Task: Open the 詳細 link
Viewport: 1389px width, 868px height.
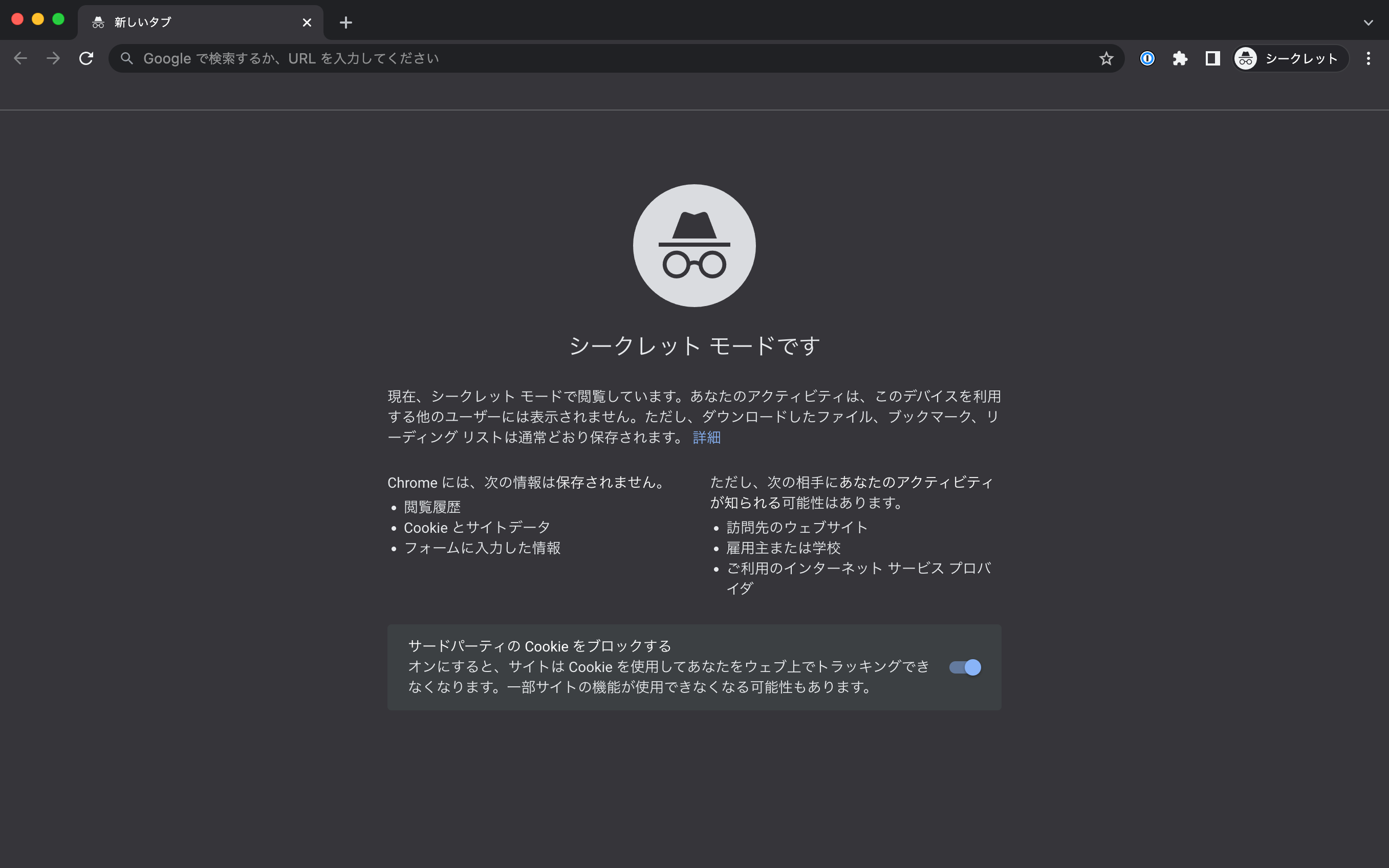Action: 707,438
